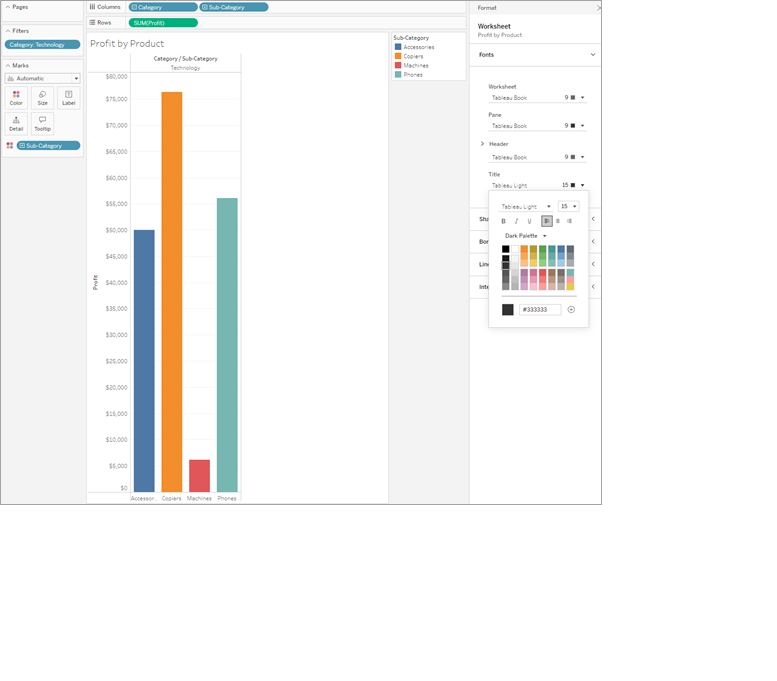Screen dimensions: 777x681
Task: Select left text alignment icon
Action: tap(547, 221)
